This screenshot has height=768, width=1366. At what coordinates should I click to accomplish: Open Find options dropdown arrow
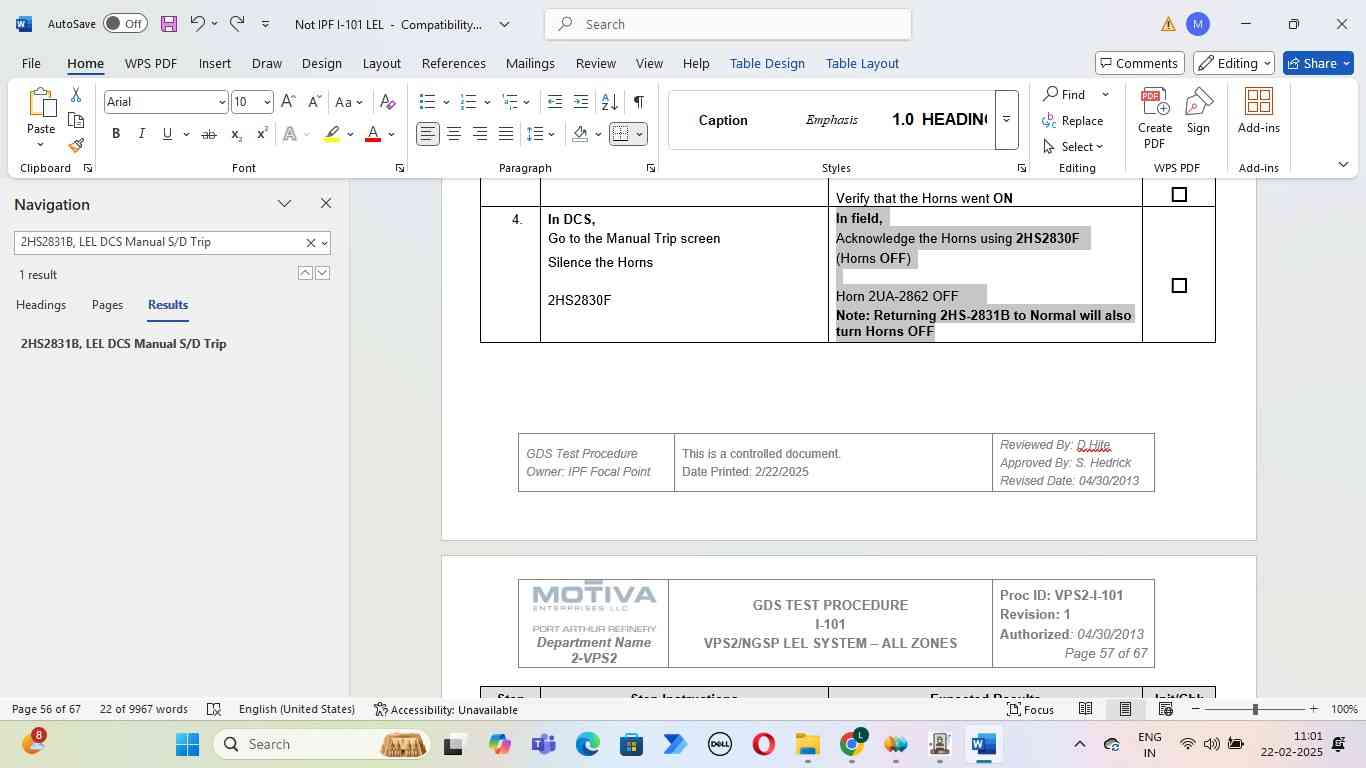pos(1105,94)
